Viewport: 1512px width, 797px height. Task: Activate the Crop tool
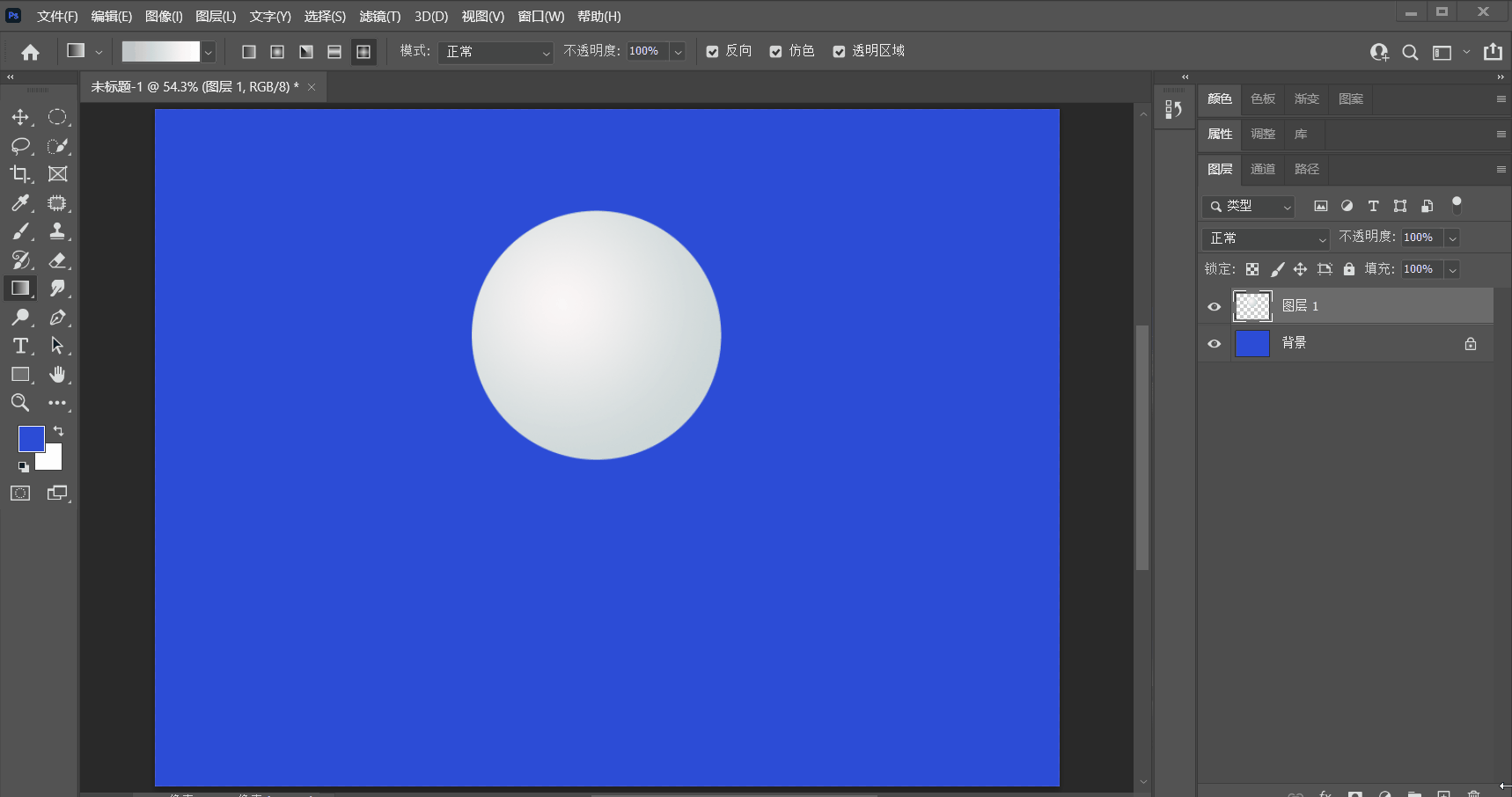point(20,174)
